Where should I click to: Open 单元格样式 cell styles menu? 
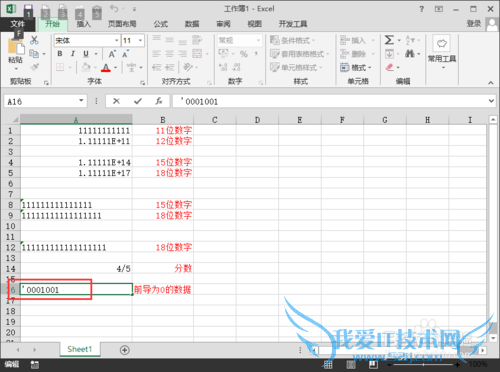point(296,68)
